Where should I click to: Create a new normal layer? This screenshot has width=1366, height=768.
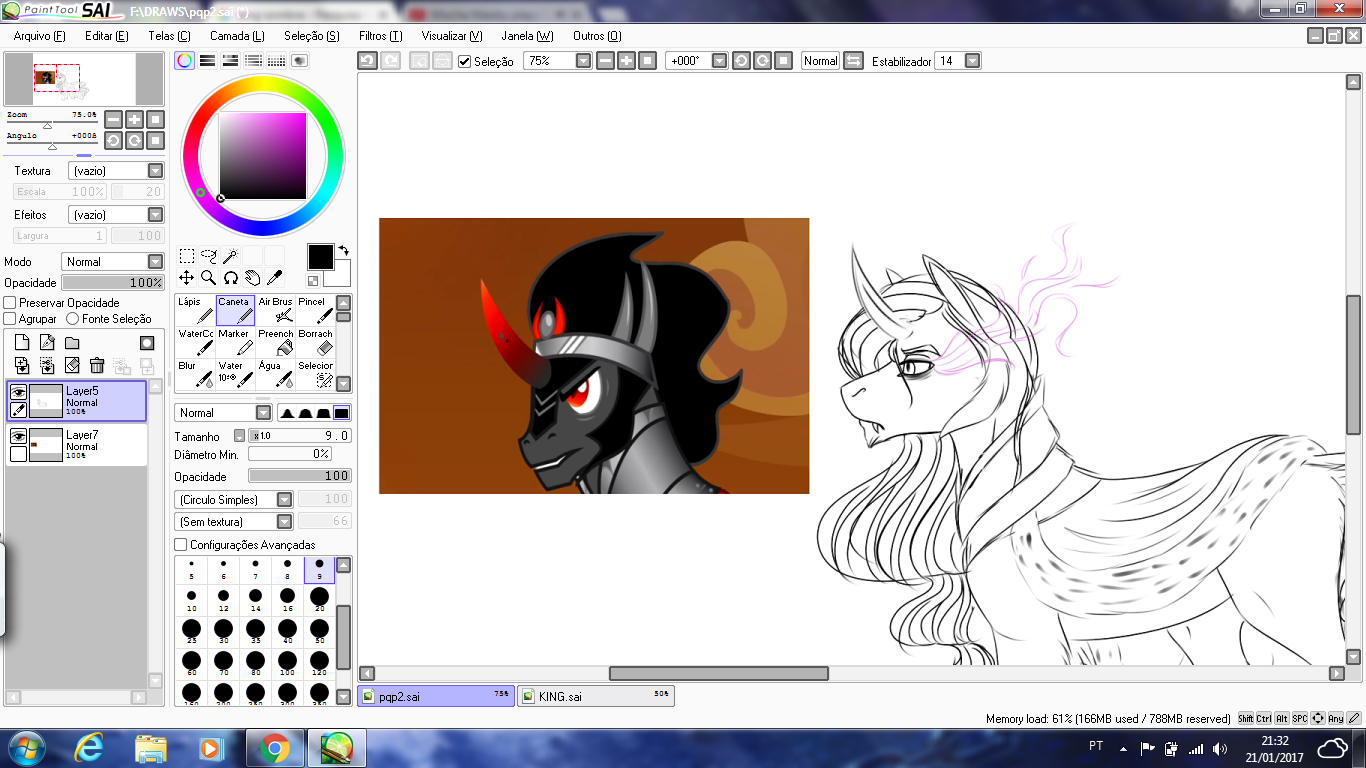tap(22, 343)
